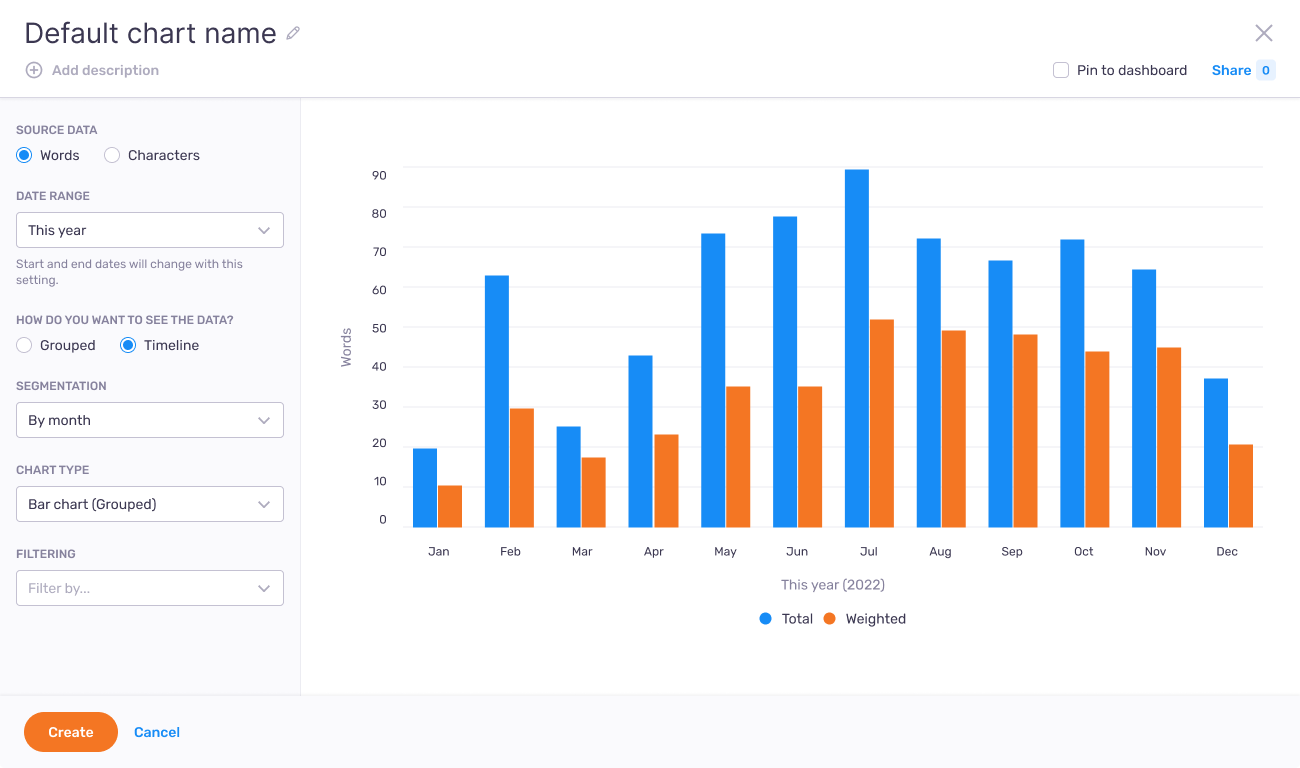Click the orange Weighted bar for Dec
The height and width of the screenshot is (768, 1300).
point(1241,486)
